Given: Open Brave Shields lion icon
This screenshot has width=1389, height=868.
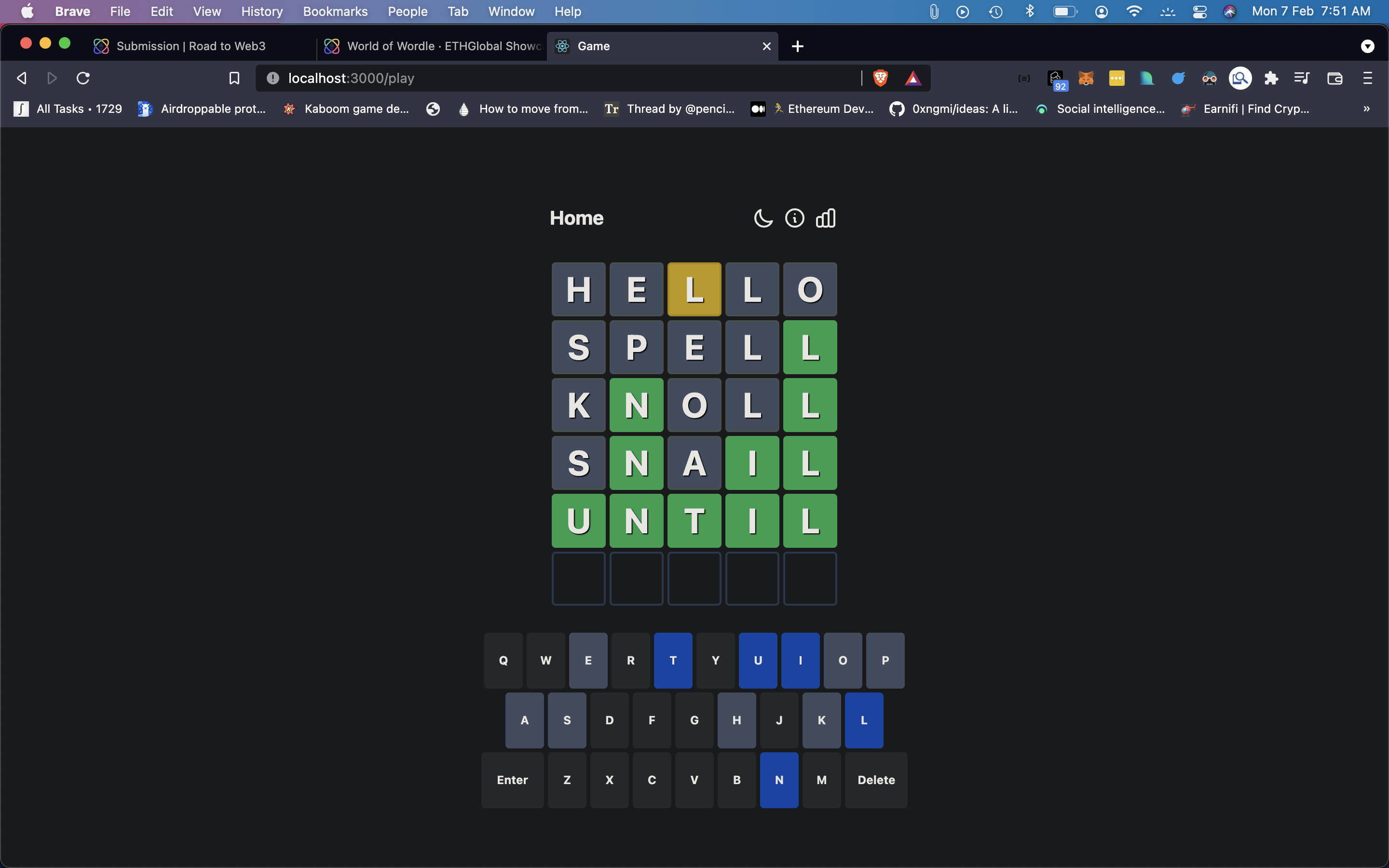Looking at the screenshot, I should 881,78.
